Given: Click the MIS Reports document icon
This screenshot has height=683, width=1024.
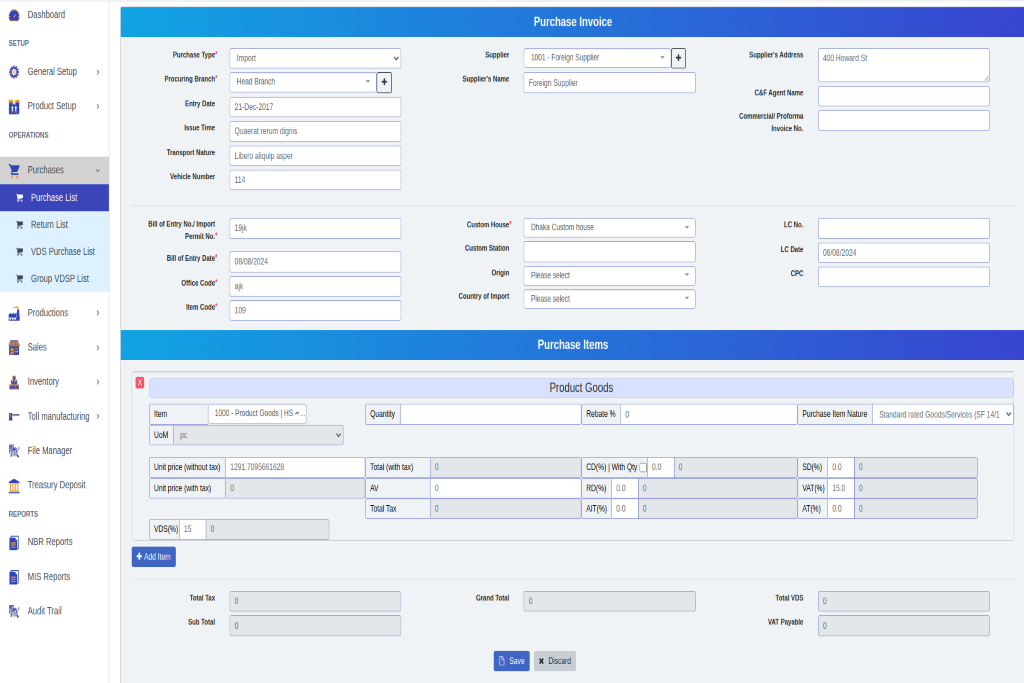Looking at the screenshot, I should click(x=14, y=577).
